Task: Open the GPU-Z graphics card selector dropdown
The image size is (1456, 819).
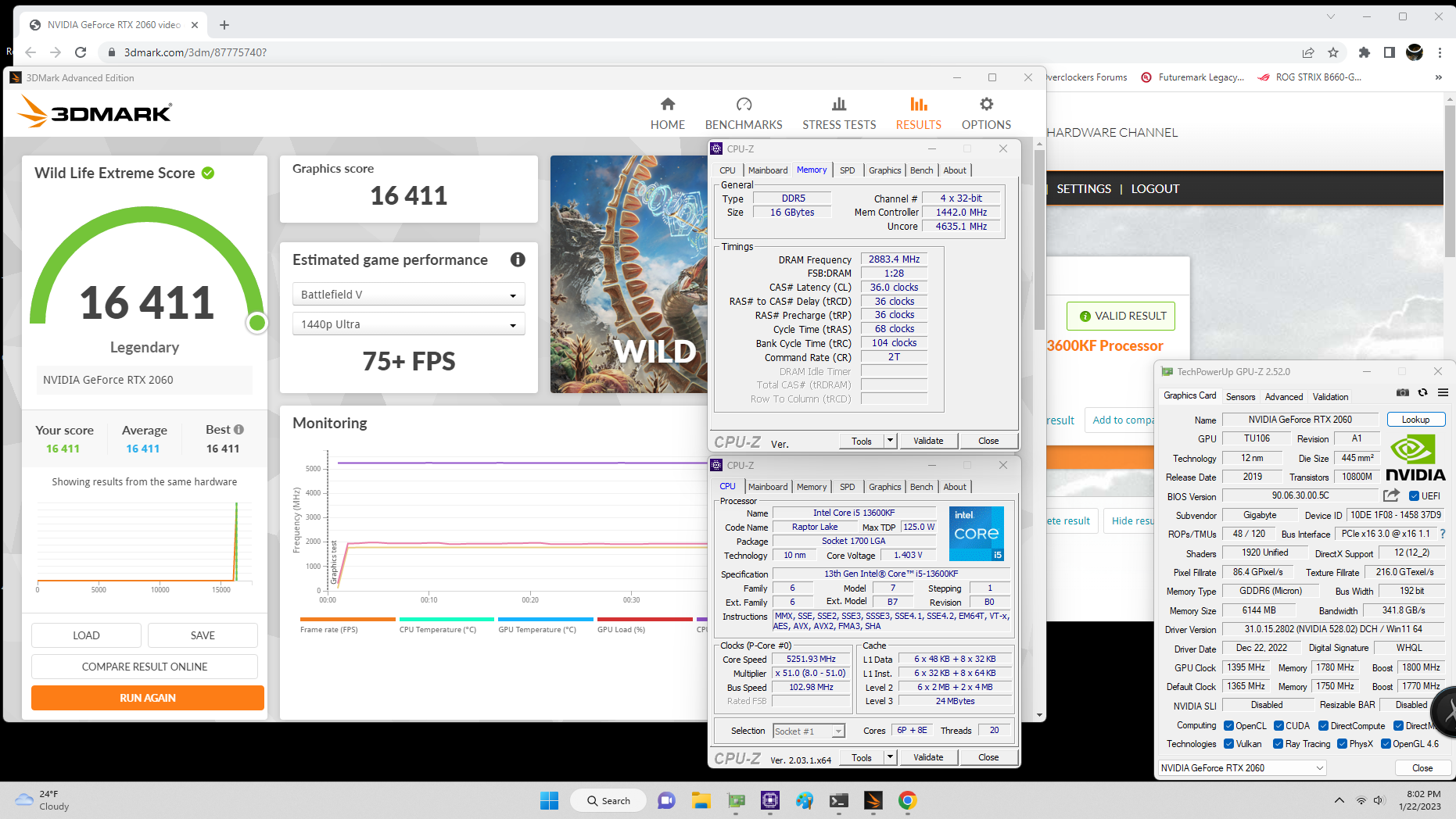Action: 1242,768
